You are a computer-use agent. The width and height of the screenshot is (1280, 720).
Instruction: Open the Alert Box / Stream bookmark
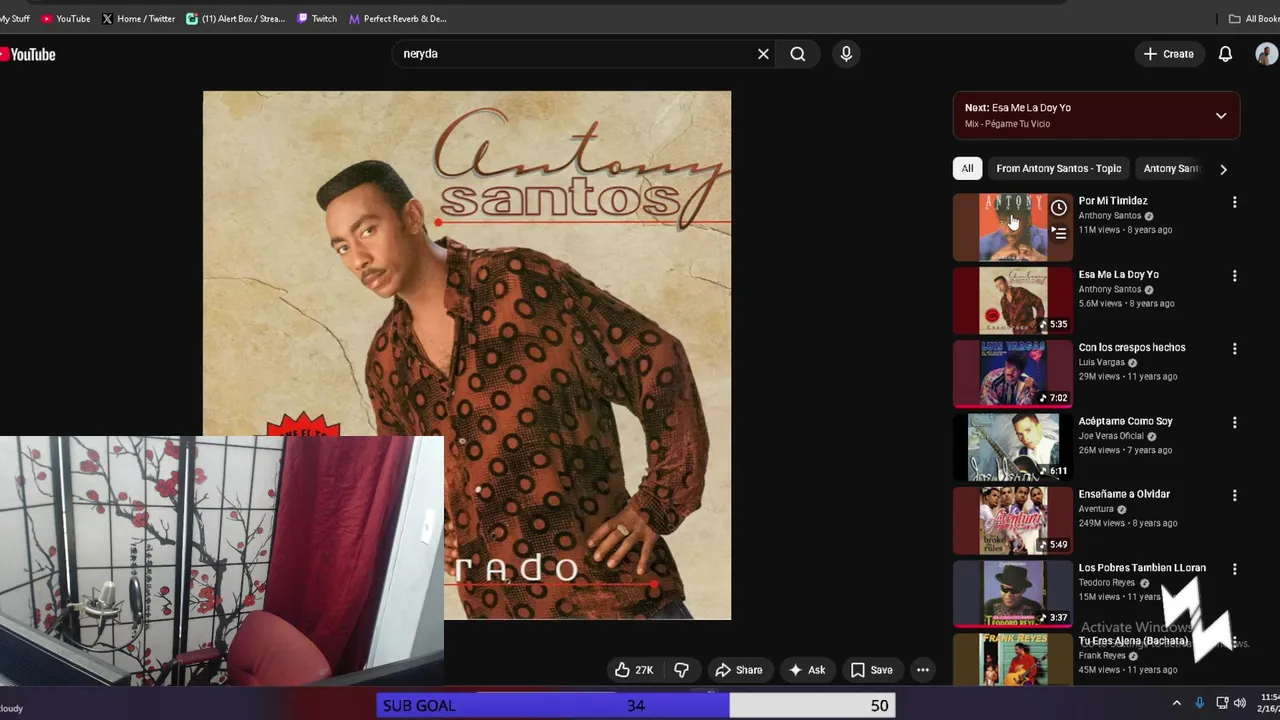236,18
